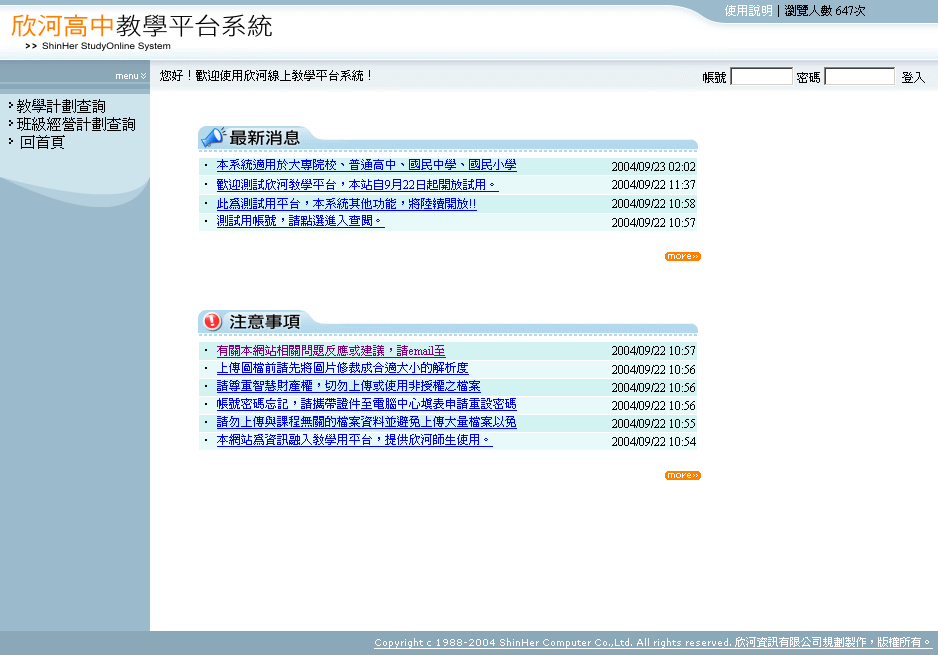Open the news item 歡迎測試欣河教學平台
The width and height of the screenshot is (938, 655).
pos(356,185)
